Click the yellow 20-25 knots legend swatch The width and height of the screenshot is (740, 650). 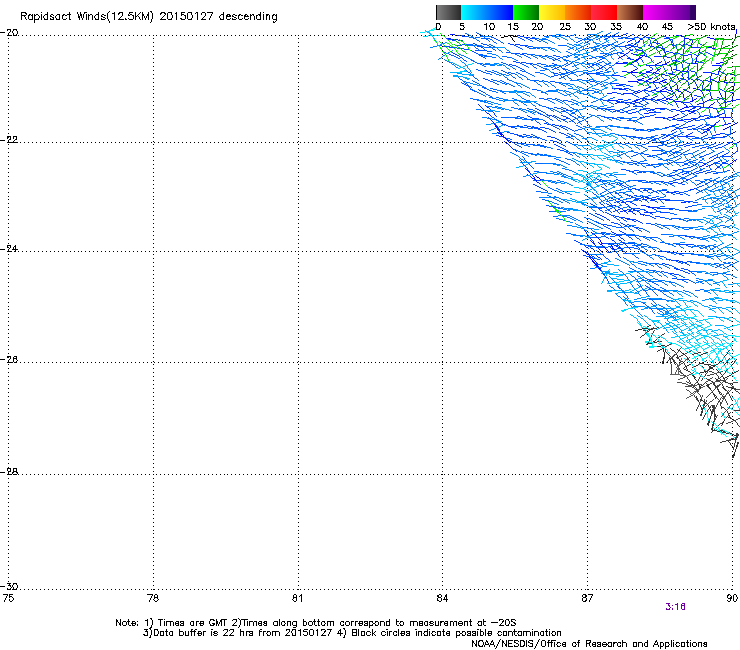pos(552,12)
